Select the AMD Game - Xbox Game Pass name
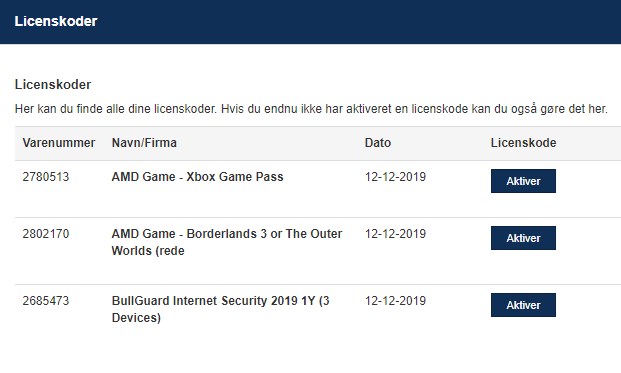This screenshot has width=621, height=373. (197, 177)
